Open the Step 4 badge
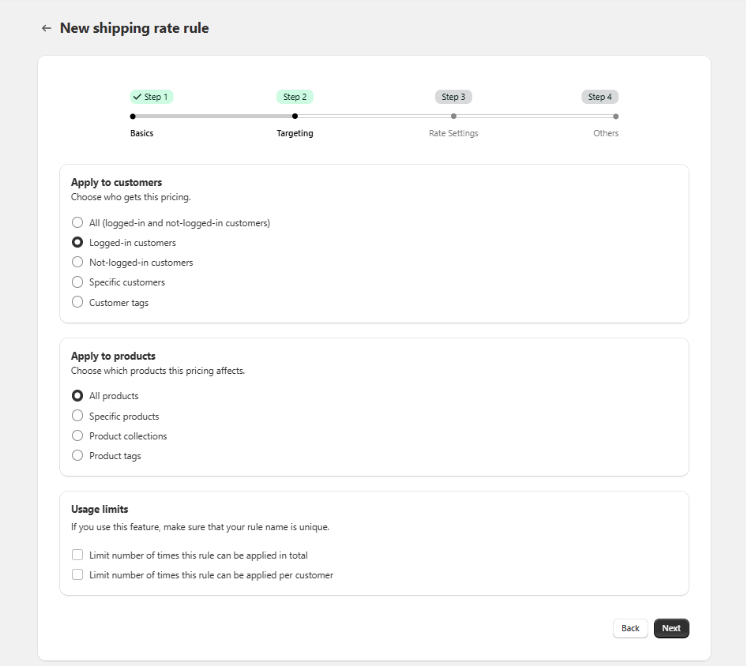The width and height of the screenshot is (746, 667). 600,97
